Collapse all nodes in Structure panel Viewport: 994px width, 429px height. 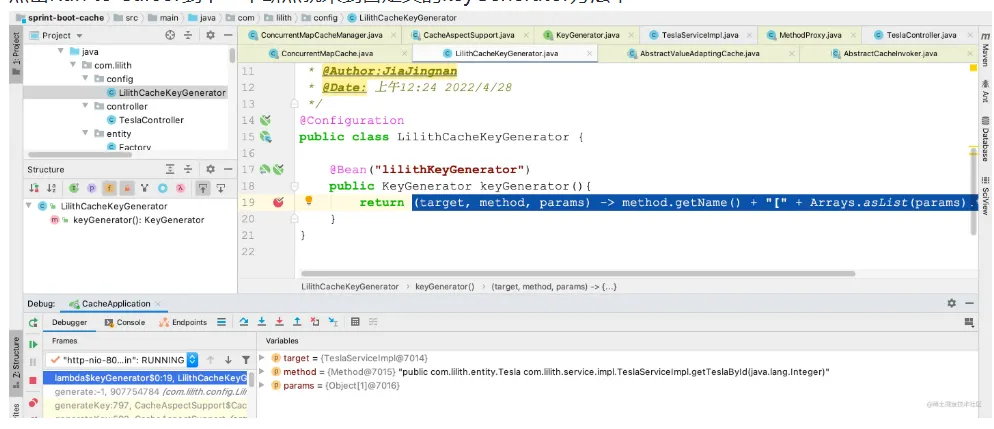pos(188,169)
